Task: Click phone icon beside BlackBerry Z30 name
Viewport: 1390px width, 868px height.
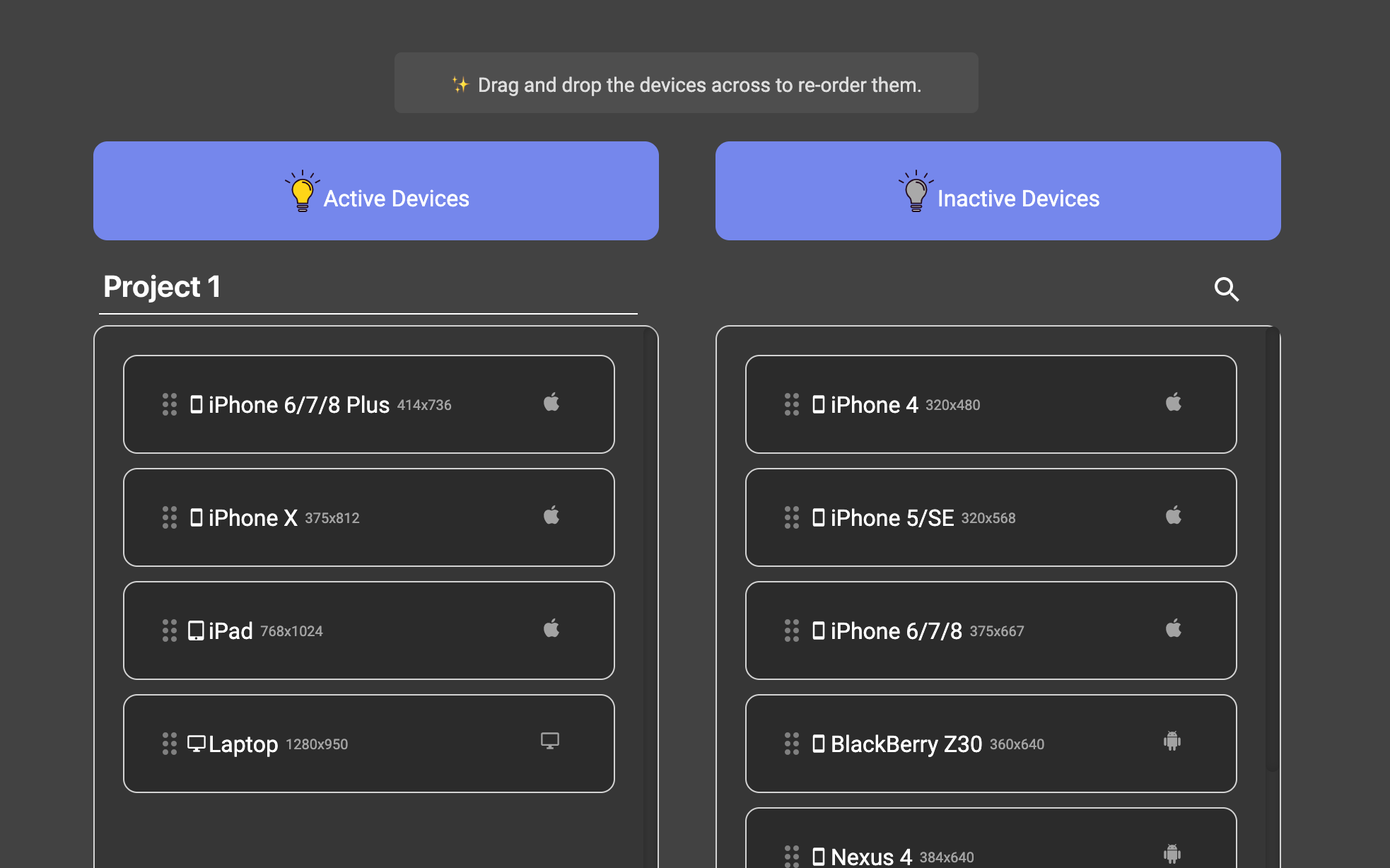Action: click(819, 744)
